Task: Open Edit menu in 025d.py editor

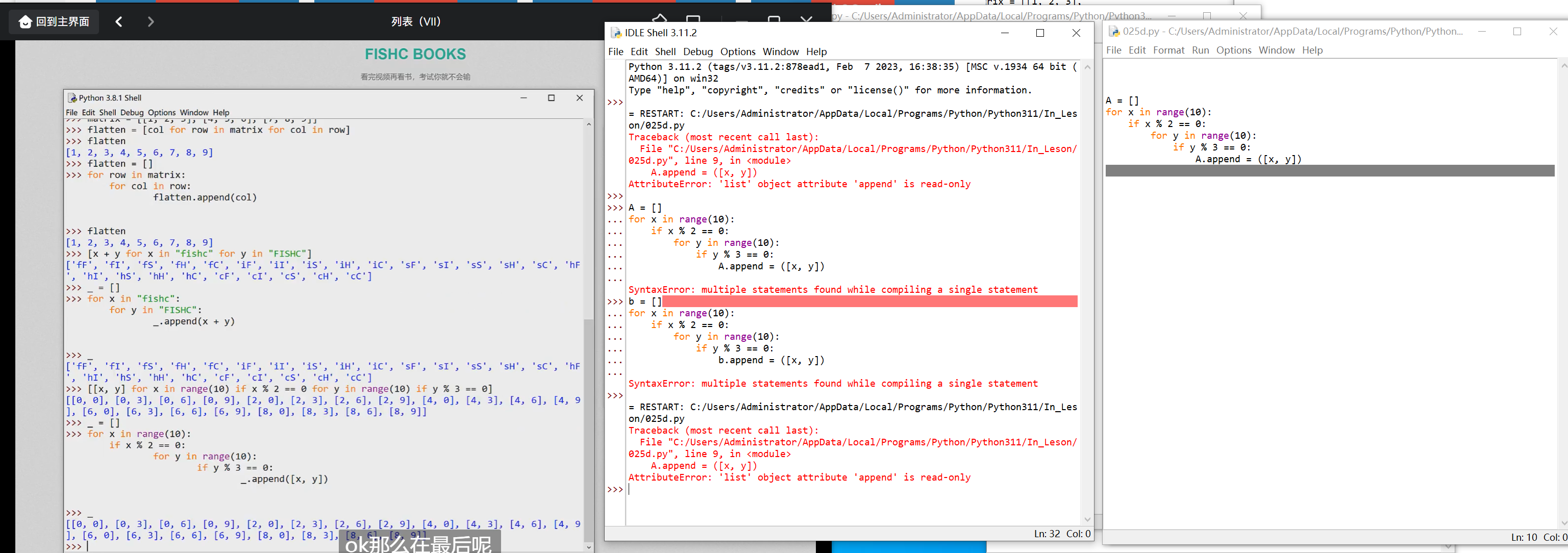Action: (1136, 50)
